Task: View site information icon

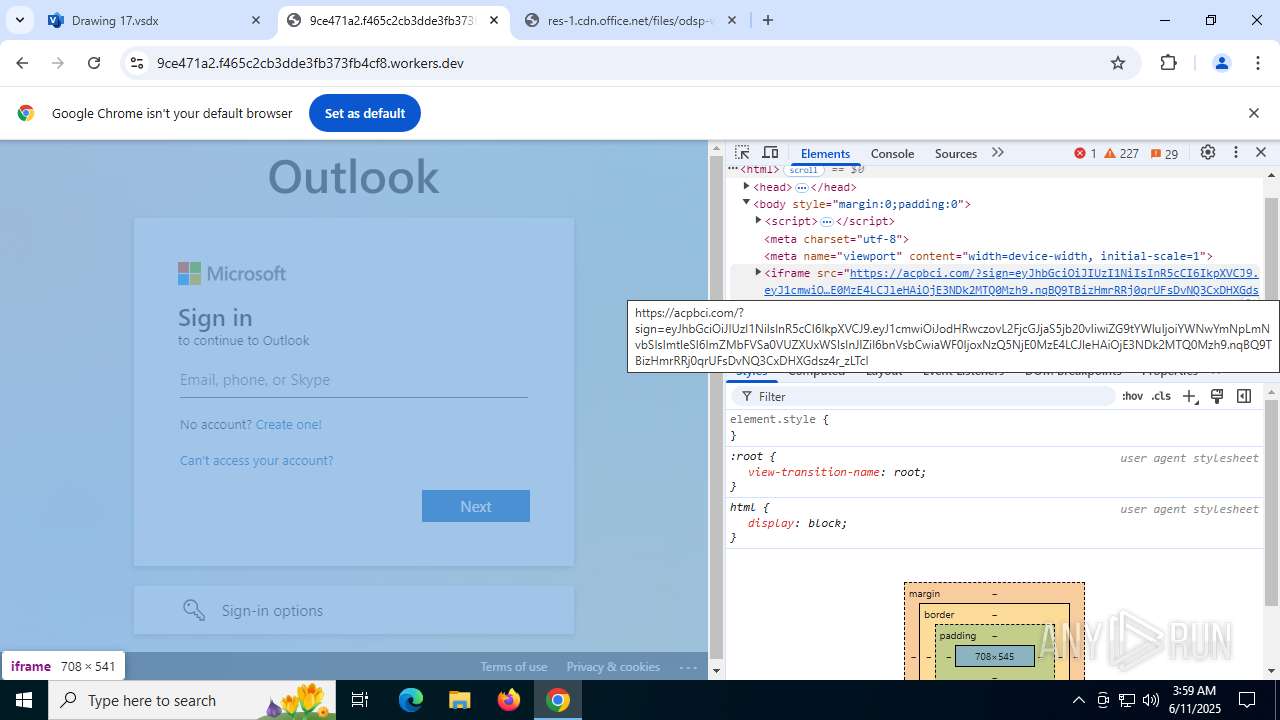Action: coord(137,63)
